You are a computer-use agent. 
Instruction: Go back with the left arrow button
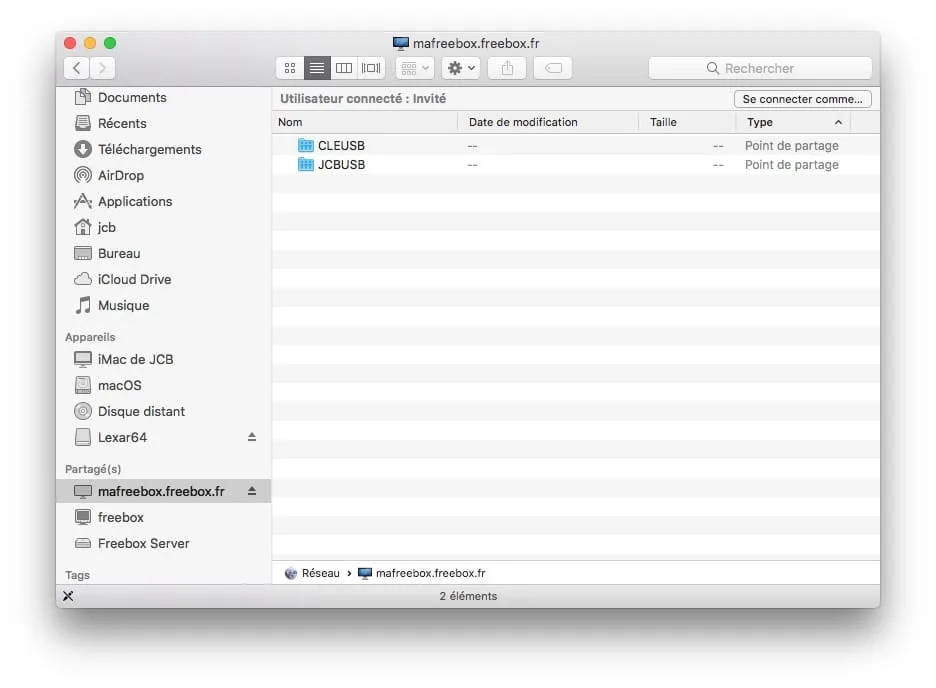76,68
